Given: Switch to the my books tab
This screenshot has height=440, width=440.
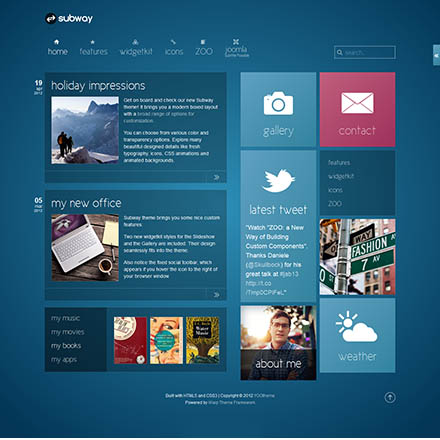Looking at the screenshot, I should [66, 346].
